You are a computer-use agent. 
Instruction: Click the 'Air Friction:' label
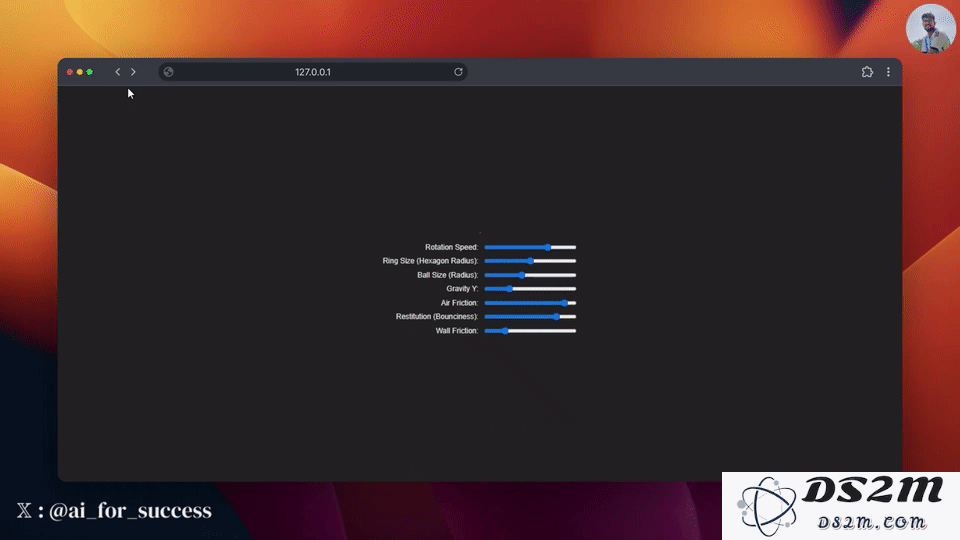pyautogui.click(x=459, y=302)
